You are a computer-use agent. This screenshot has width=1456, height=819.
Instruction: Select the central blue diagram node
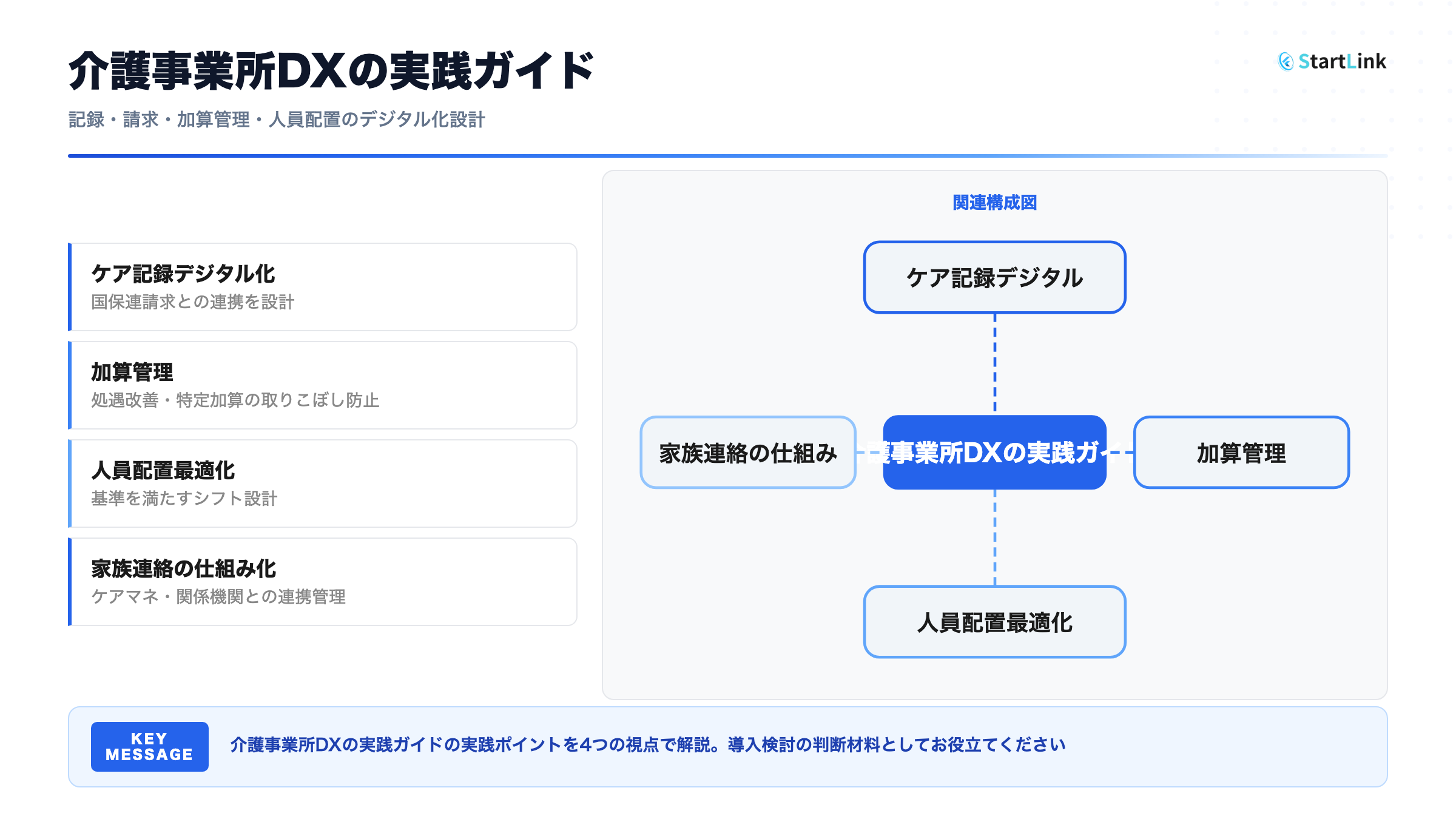tap(994, 453)
